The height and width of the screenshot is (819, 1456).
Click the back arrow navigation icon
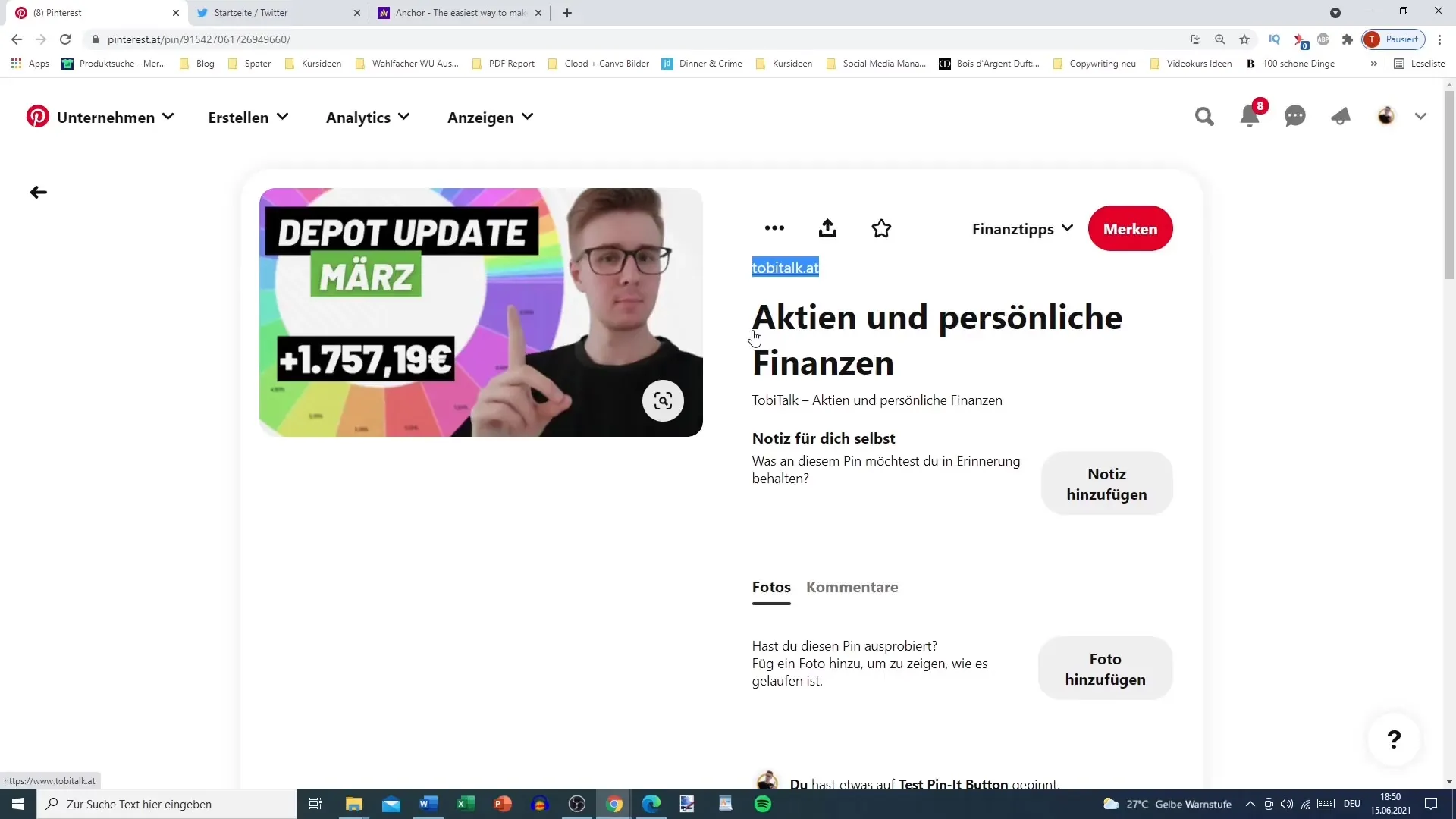point(38,192)
